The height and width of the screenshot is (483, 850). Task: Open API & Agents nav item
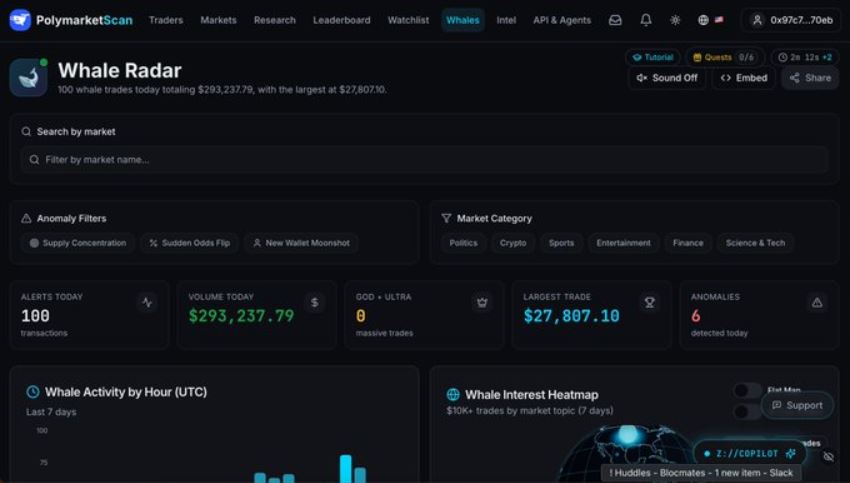[x=562, y=20]
